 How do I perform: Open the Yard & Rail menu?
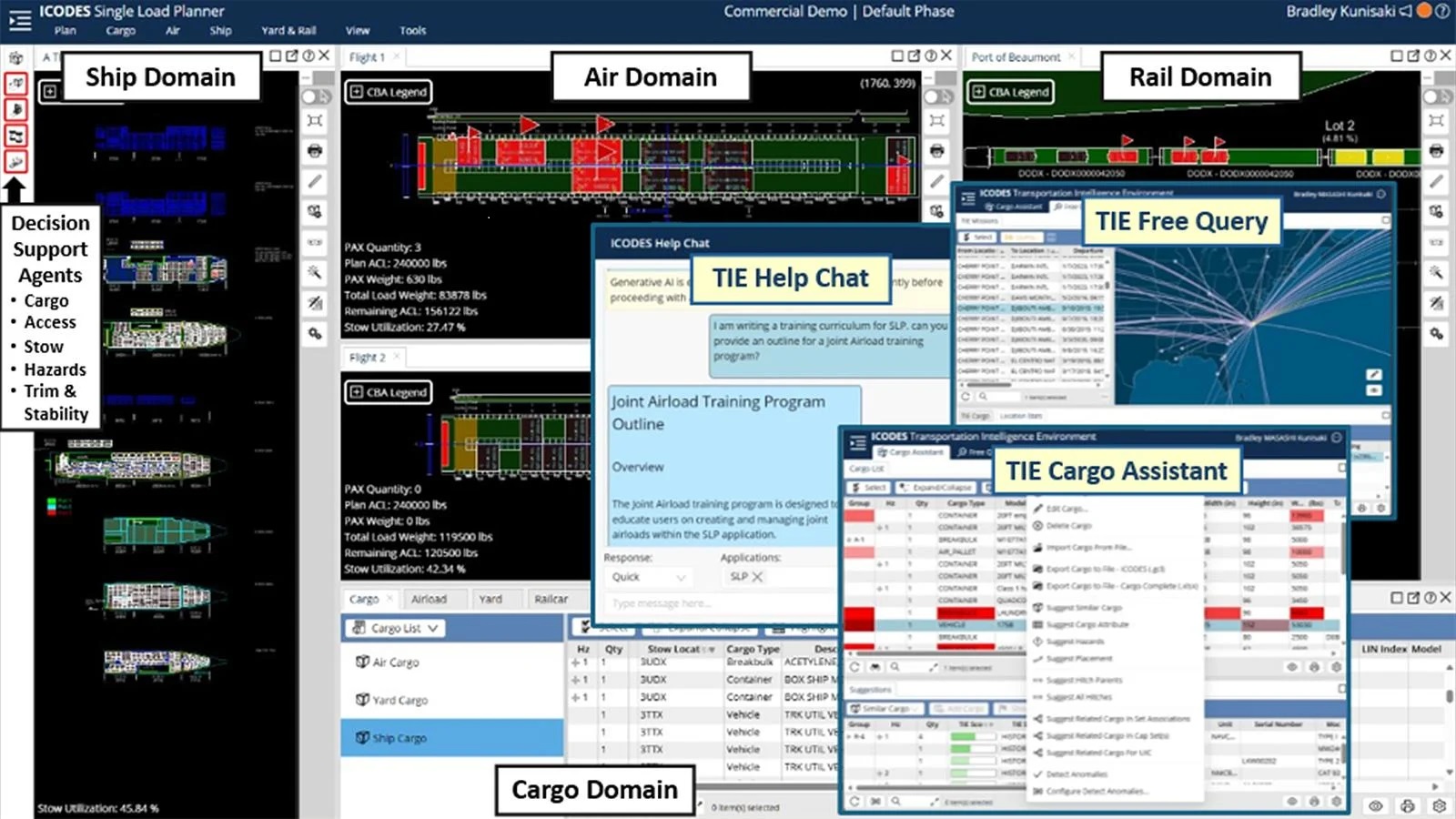[x=288, y=30]
